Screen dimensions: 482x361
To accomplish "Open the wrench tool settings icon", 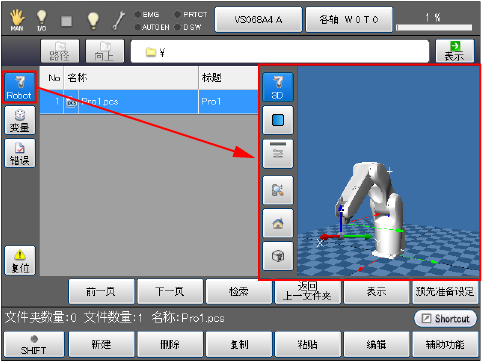I will point(119,20).
